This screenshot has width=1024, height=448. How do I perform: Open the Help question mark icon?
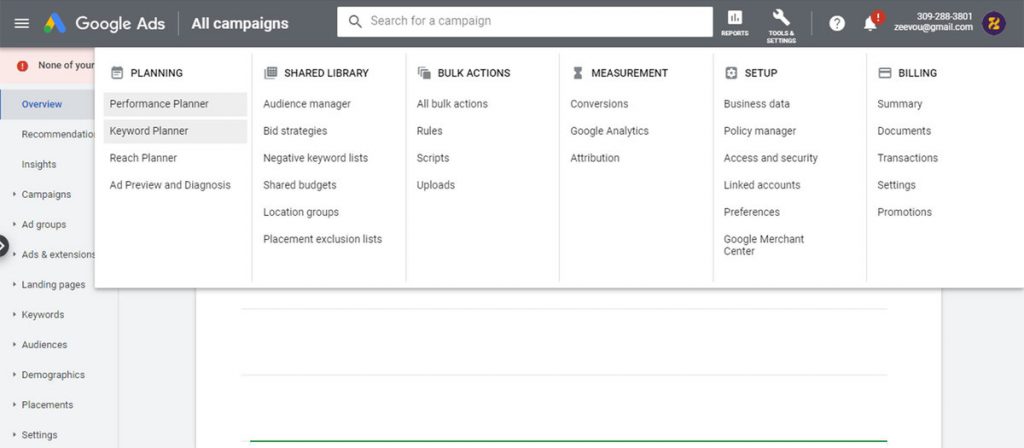click(837, 24)
